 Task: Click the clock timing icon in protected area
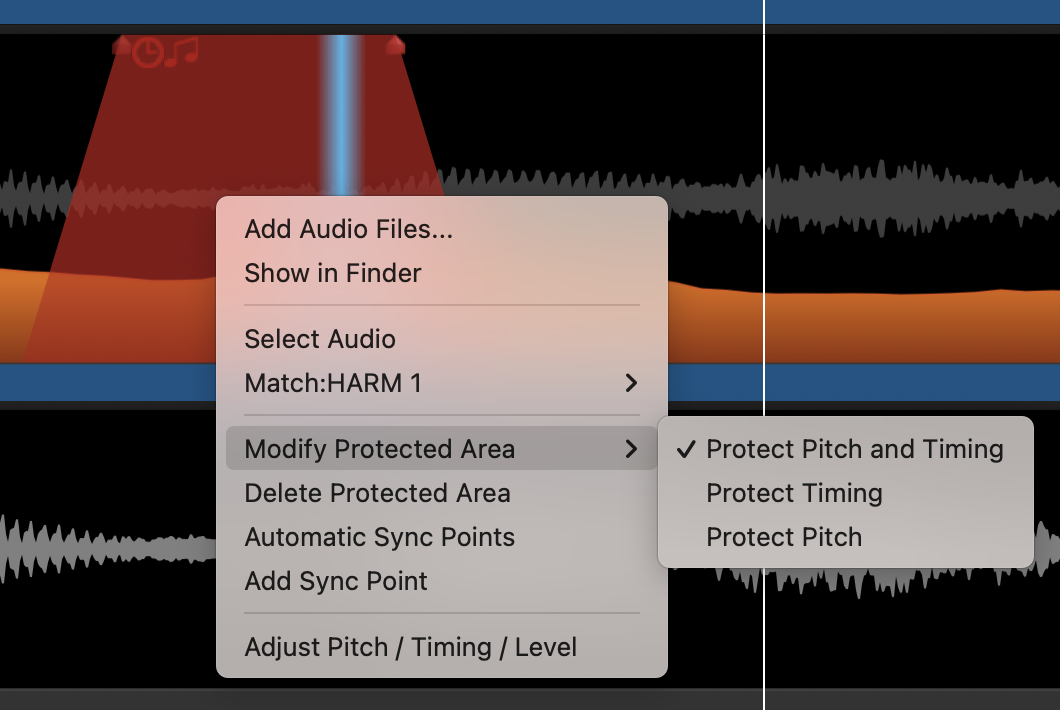(148, 52)
